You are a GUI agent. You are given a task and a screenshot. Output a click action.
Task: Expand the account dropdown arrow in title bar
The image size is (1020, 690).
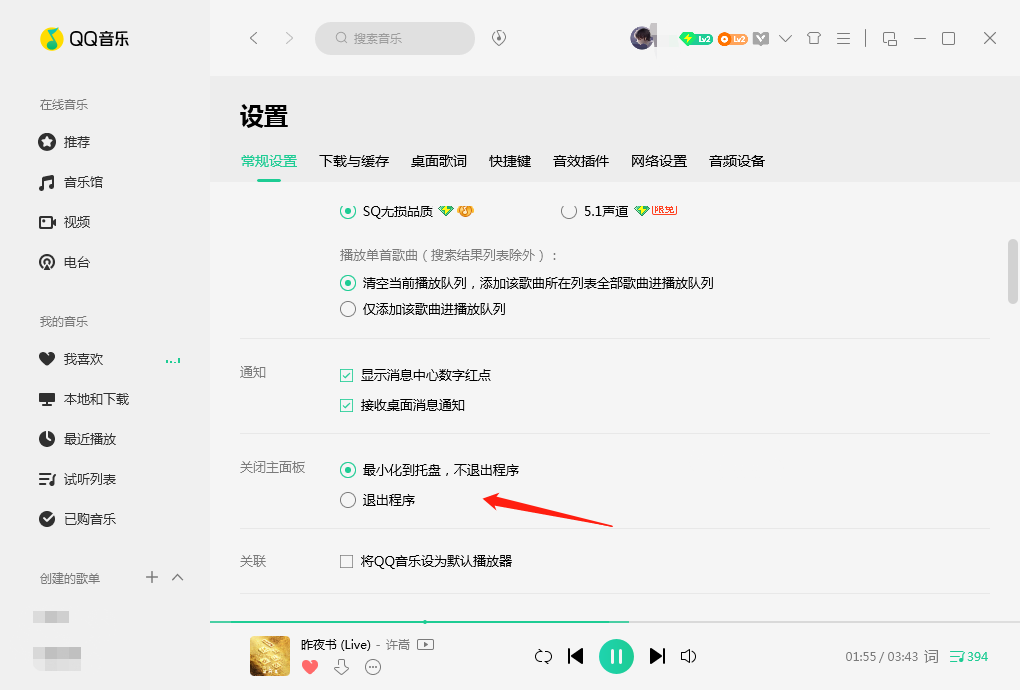[785, 38]
